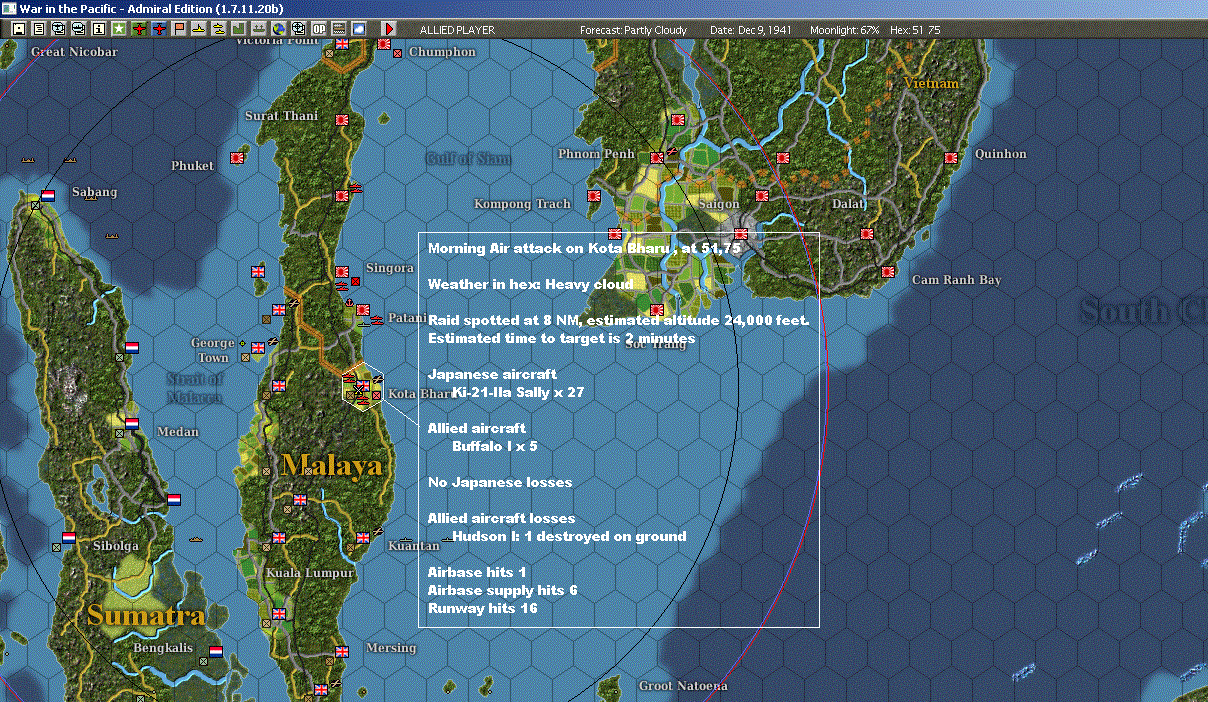
Task: Click the Vietnam region label
Action: [x=931, y=84]
